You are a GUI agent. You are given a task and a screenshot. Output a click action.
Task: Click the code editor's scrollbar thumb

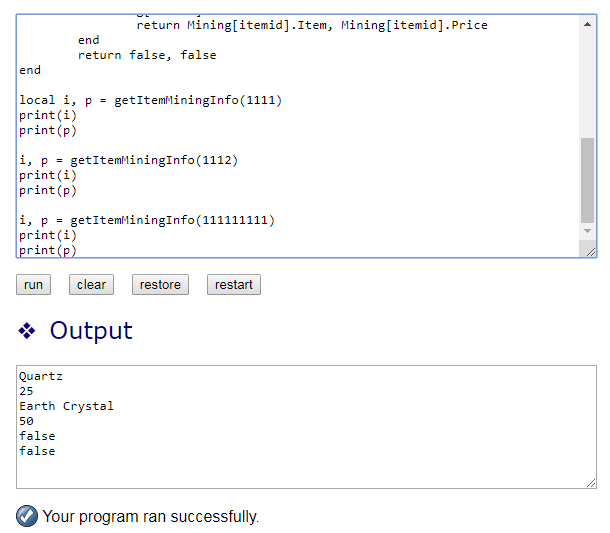click(587, 180)
